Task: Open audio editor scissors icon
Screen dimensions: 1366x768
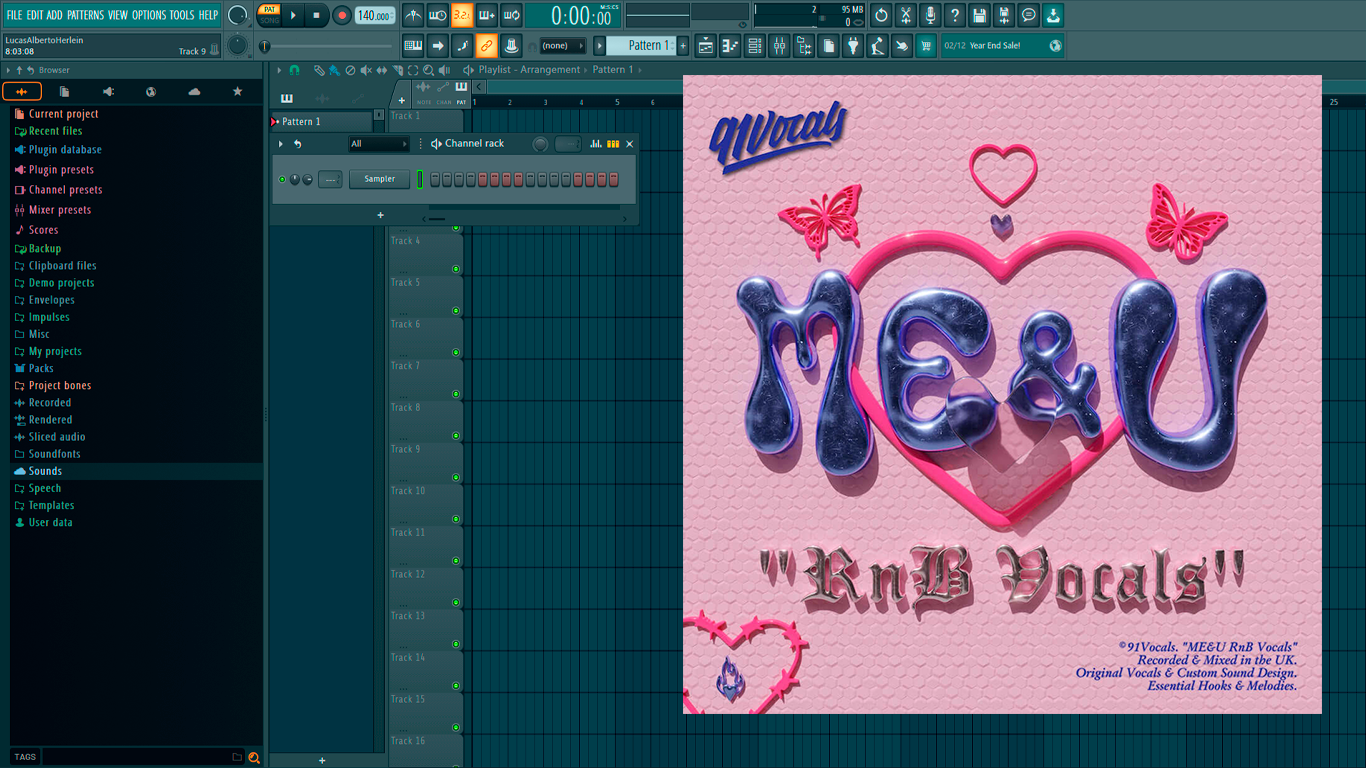Action: click(906, 15)
